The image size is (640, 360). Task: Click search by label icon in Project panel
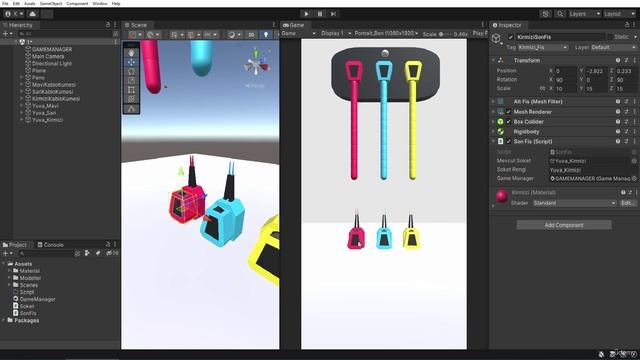click(98, 253)
